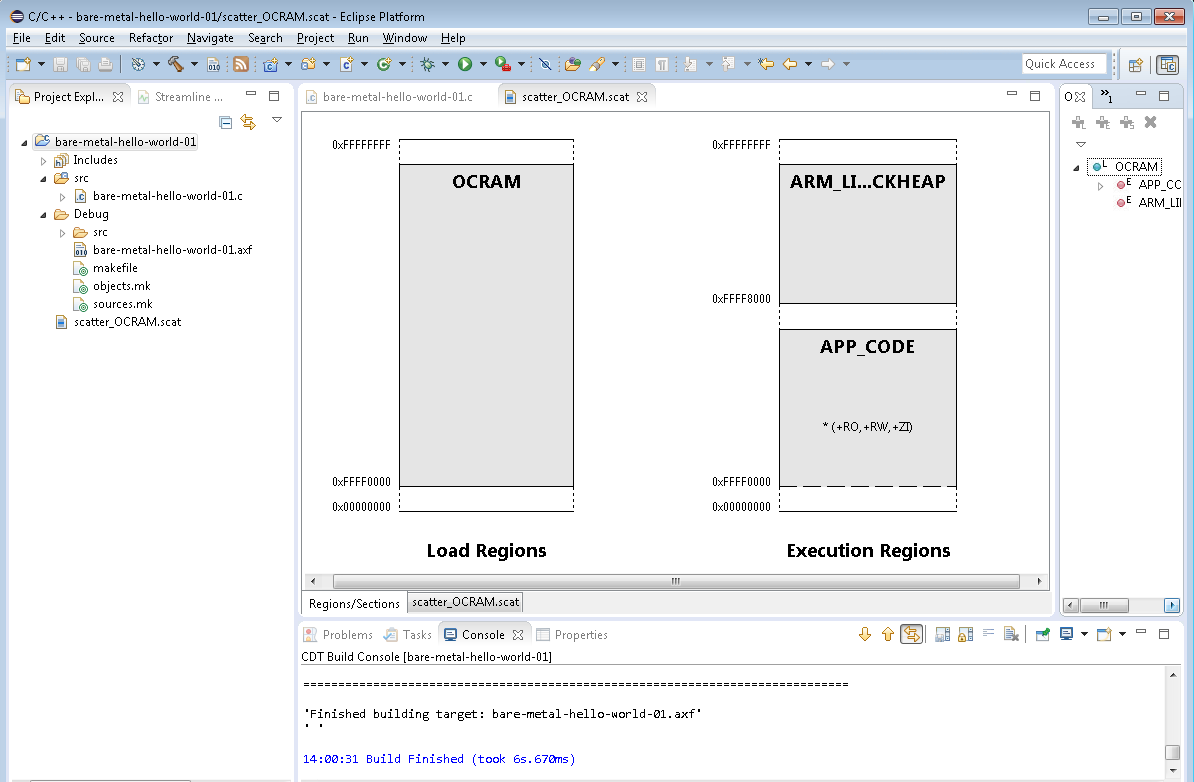Toggle the C/C++ perspective button
The image size is (1194, 782).
pyautogui.click(x=1167, y=65)
